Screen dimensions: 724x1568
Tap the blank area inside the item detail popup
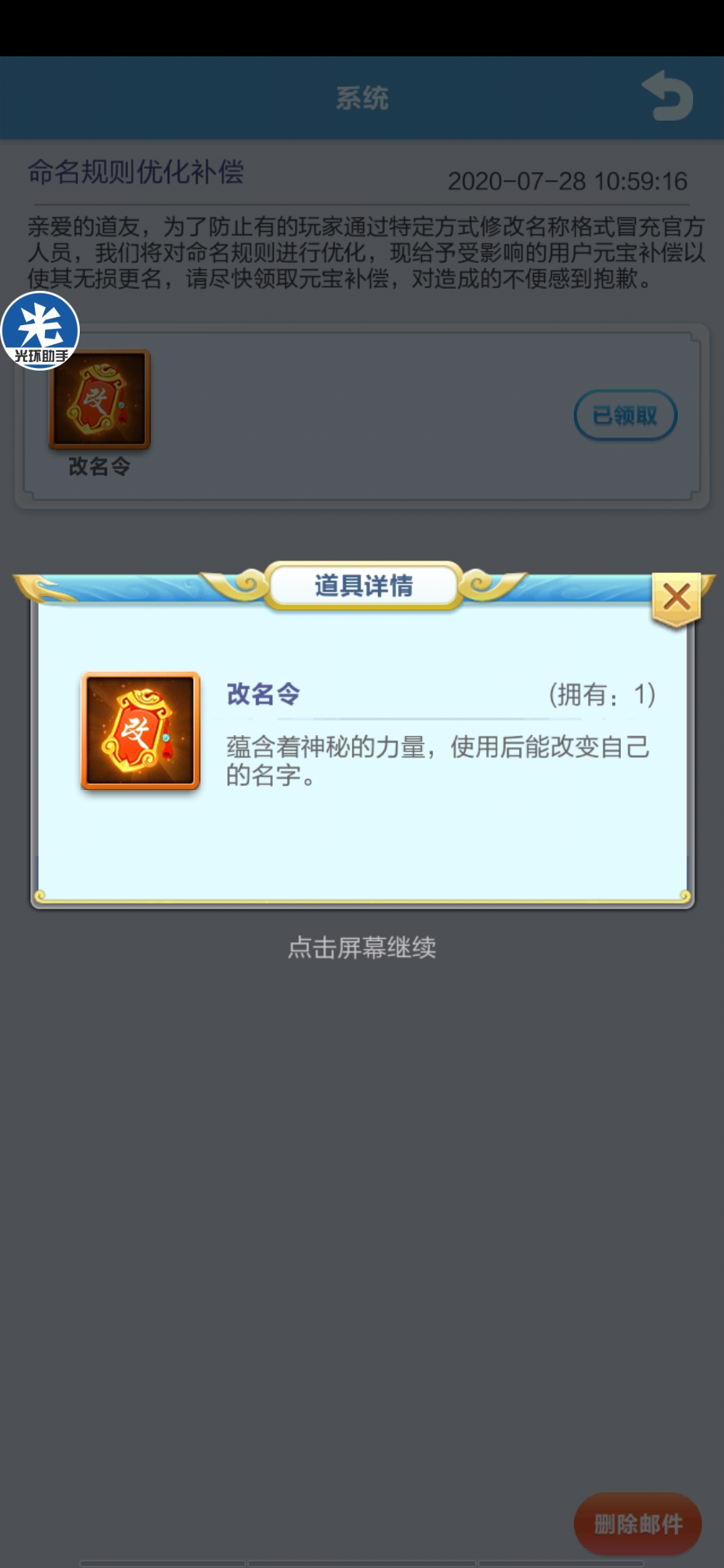362,844
